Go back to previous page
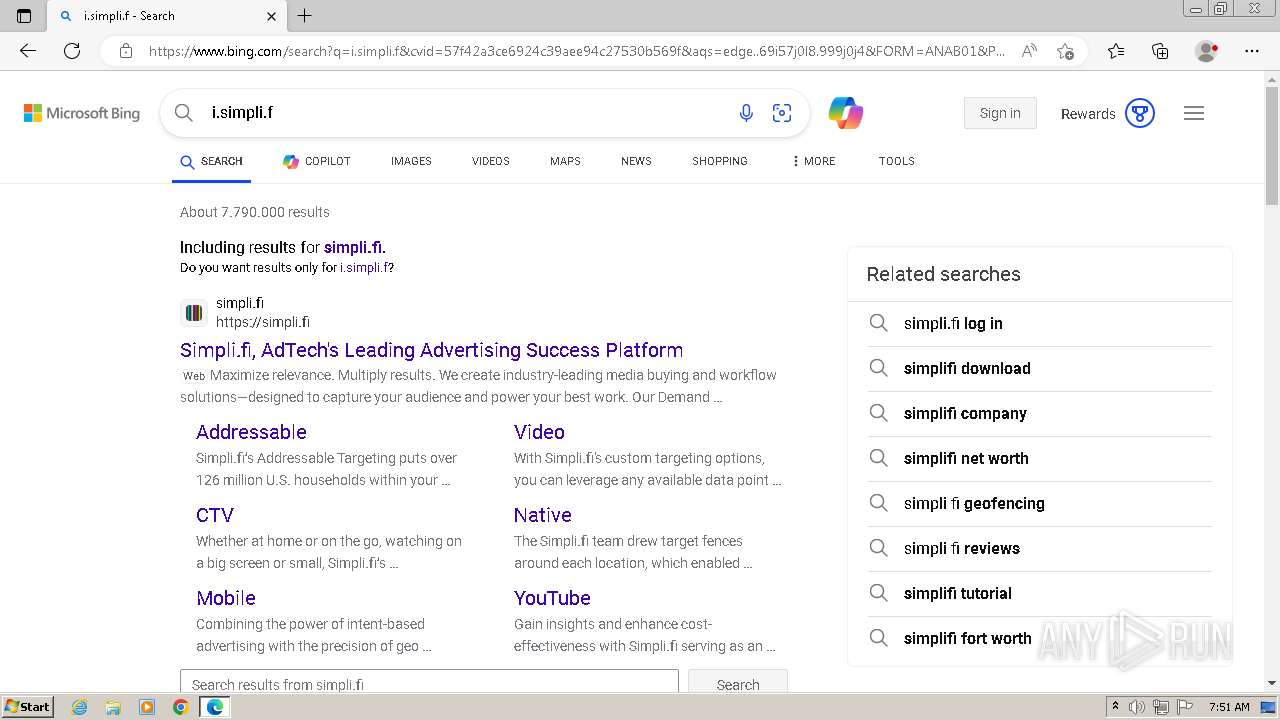 28,51
